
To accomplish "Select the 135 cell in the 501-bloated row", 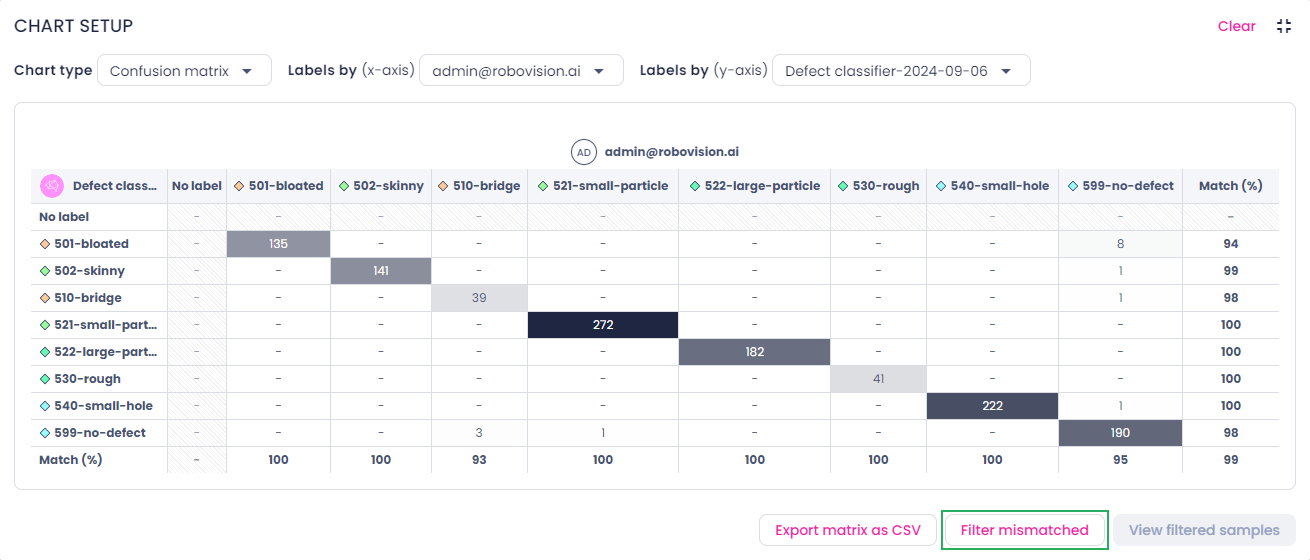I will pyautogui.click(x=279, y=244).
